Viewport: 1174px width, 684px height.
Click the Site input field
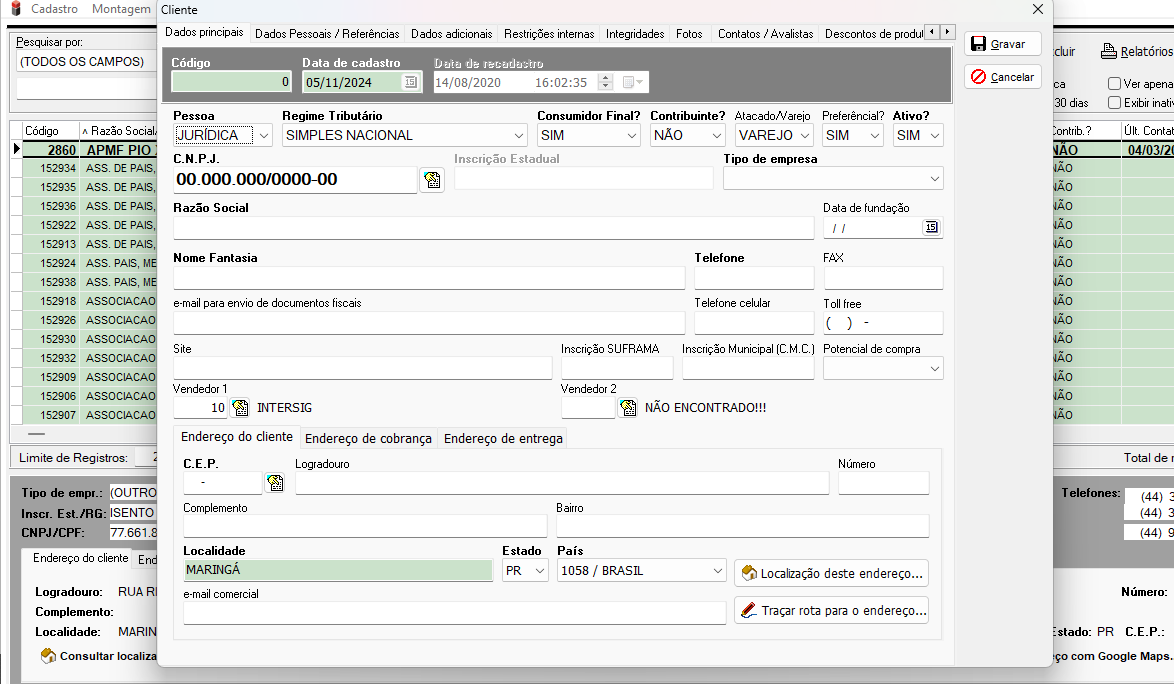click(x=362, y=368)
